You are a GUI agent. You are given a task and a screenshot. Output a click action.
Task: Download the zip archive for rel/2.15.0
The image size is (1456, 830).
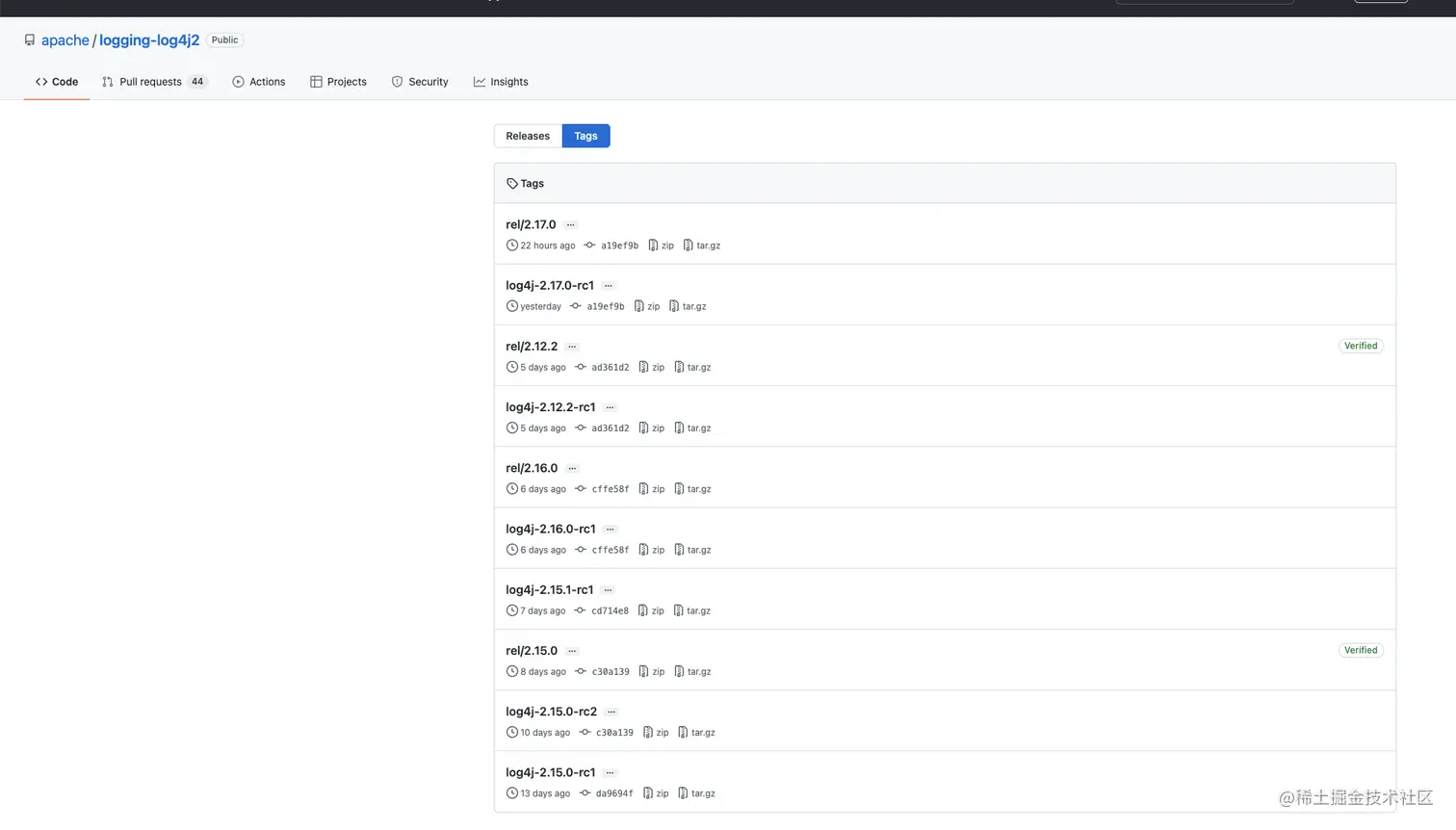[x=652, y=672]
